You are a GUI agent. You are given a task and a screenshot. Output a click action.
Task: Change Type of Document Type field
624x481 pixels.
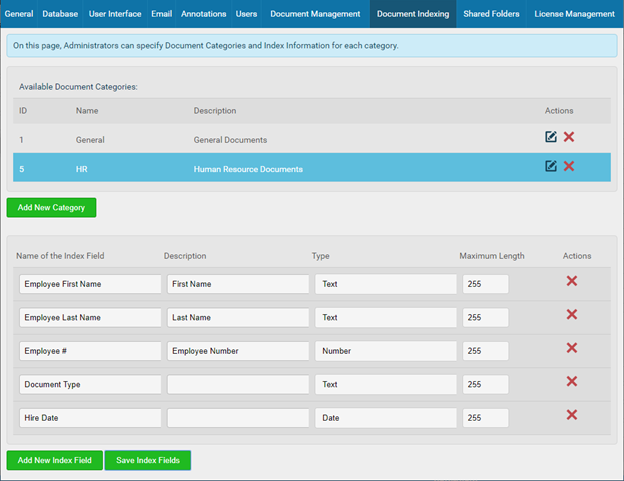pyautogui.click(x=385, y=384)
